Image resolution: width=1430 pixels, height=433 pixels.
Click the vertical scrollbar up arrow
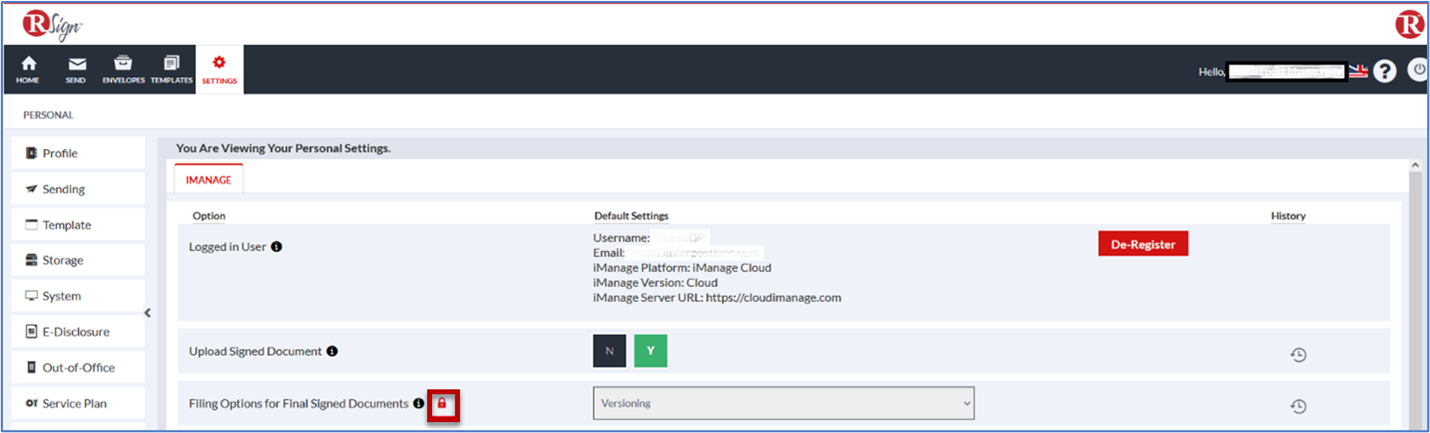coord(1414,165)
